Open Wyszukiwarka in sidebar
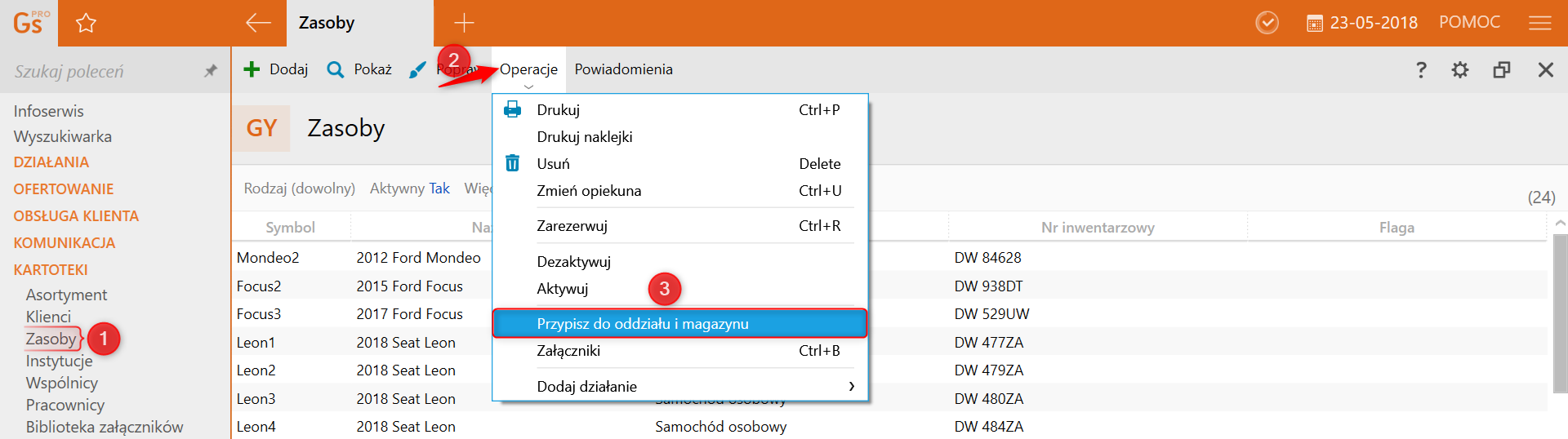1568x439 pixels. tap(62, 136)
